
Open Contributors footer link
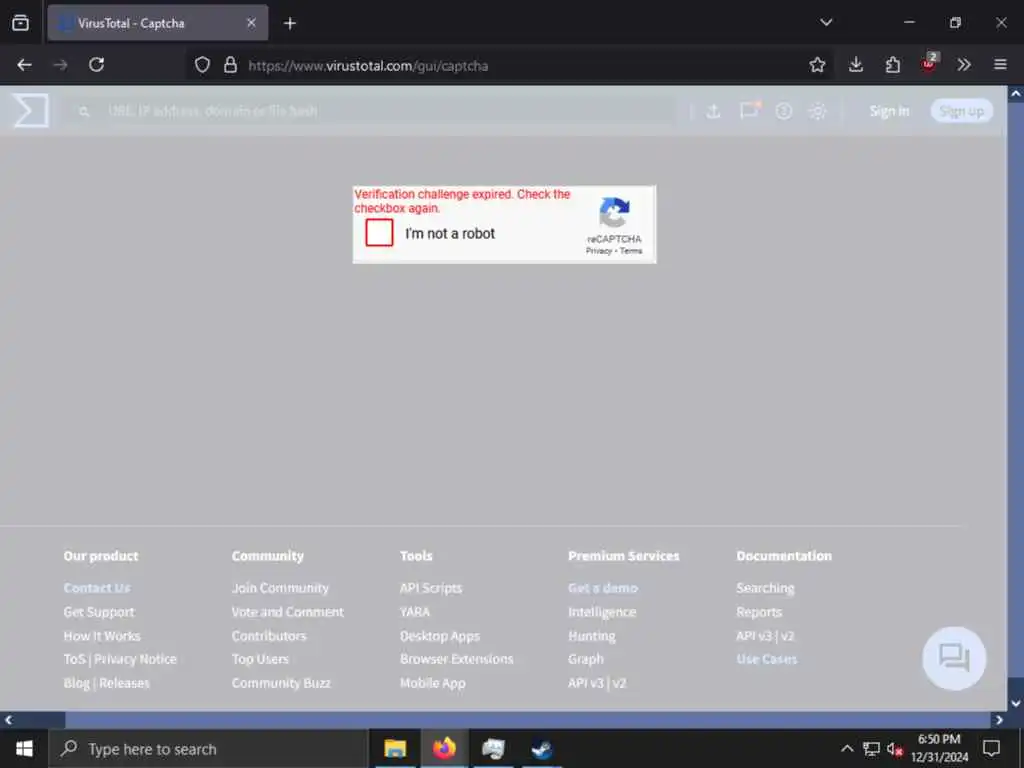(x=269, y=635)
